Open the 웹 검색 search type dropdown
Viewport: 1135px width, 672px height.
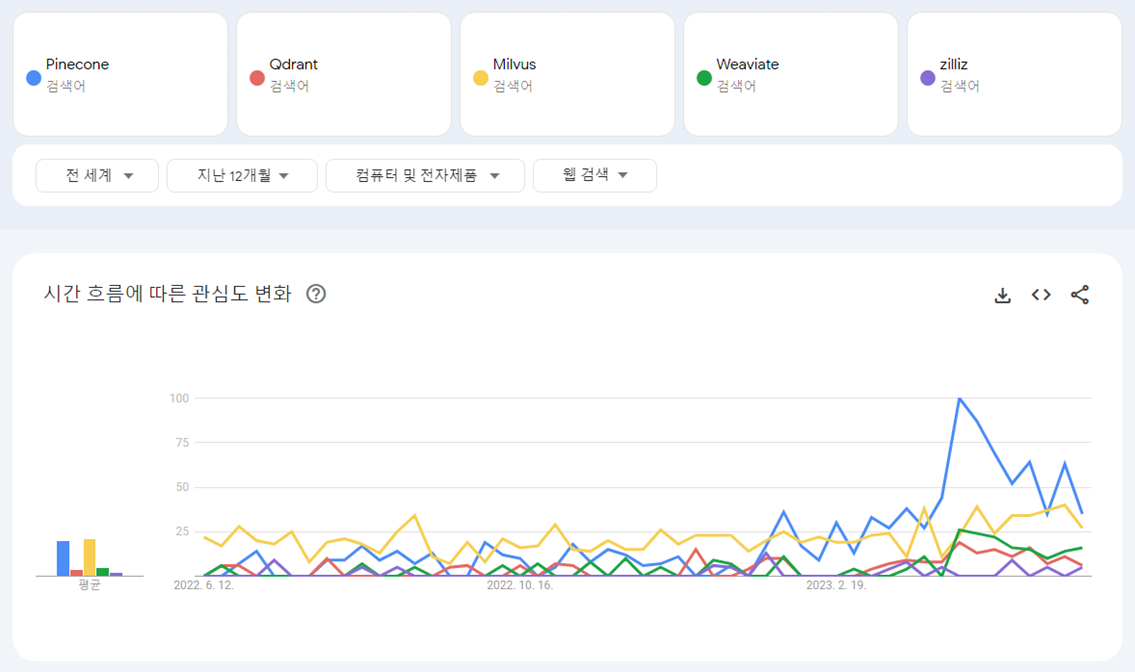594,175
